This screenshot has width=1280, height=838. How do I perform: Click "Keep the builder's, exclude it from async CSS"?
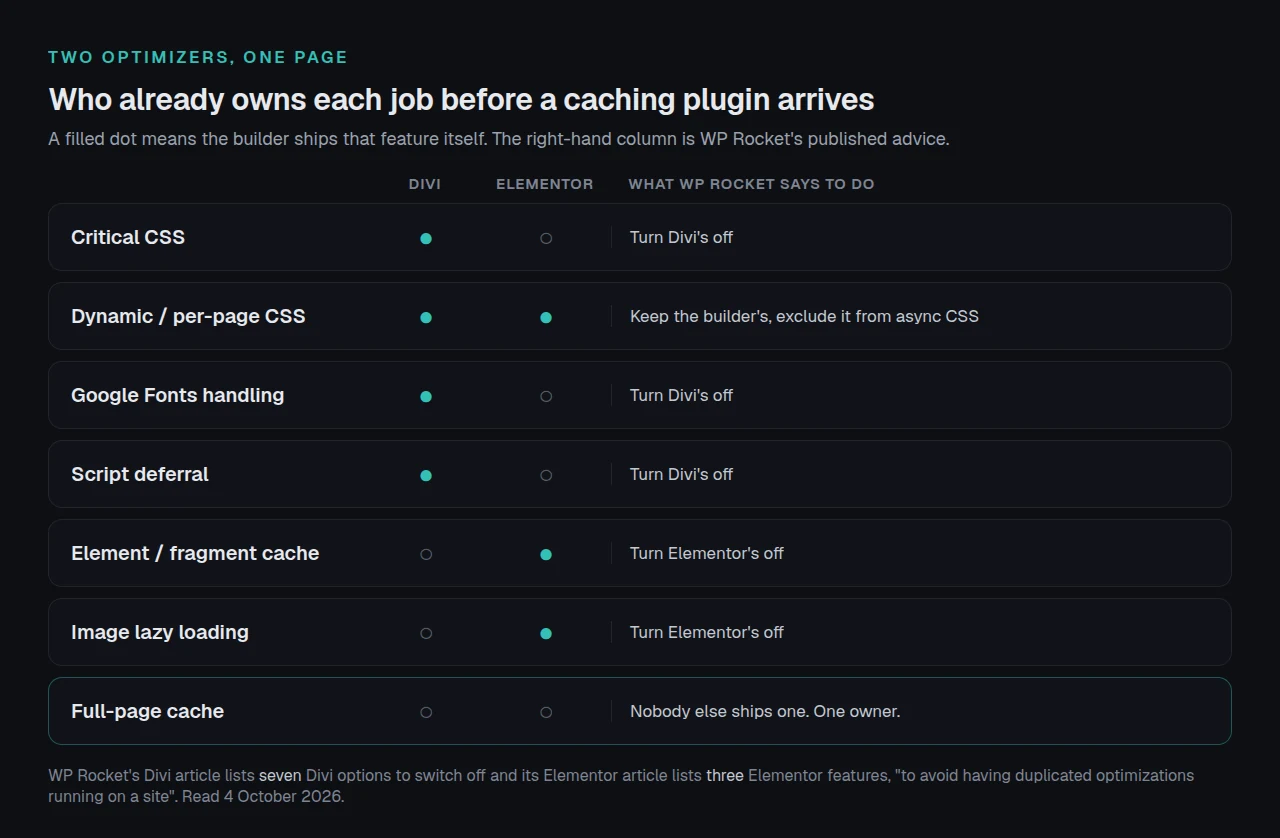pos(804,316)
